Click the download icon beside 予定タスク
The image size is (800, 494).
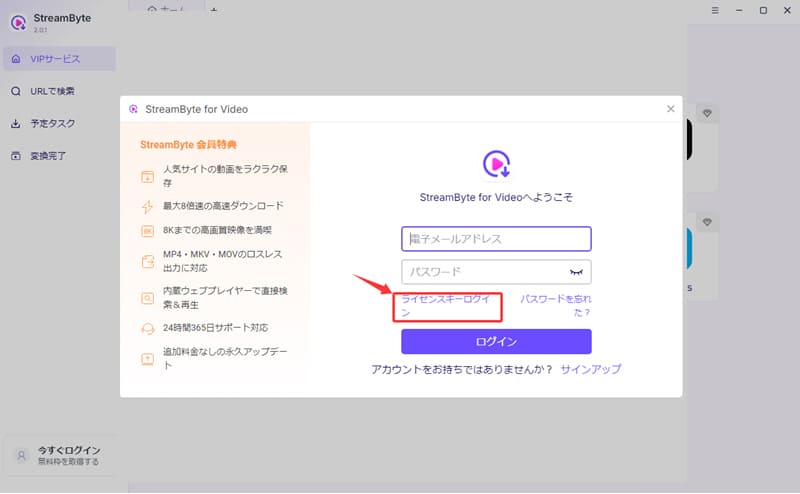coord(16,124)
